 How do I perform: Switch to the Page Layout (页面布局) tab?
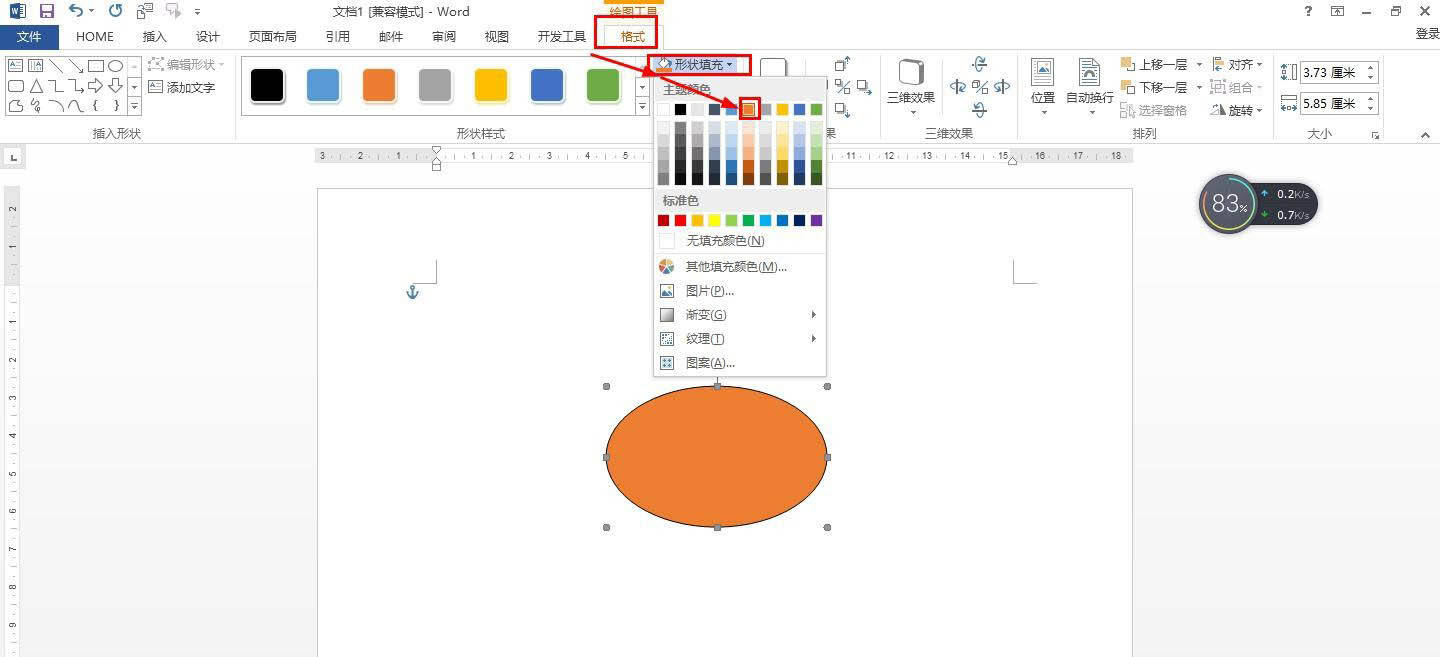273,37
